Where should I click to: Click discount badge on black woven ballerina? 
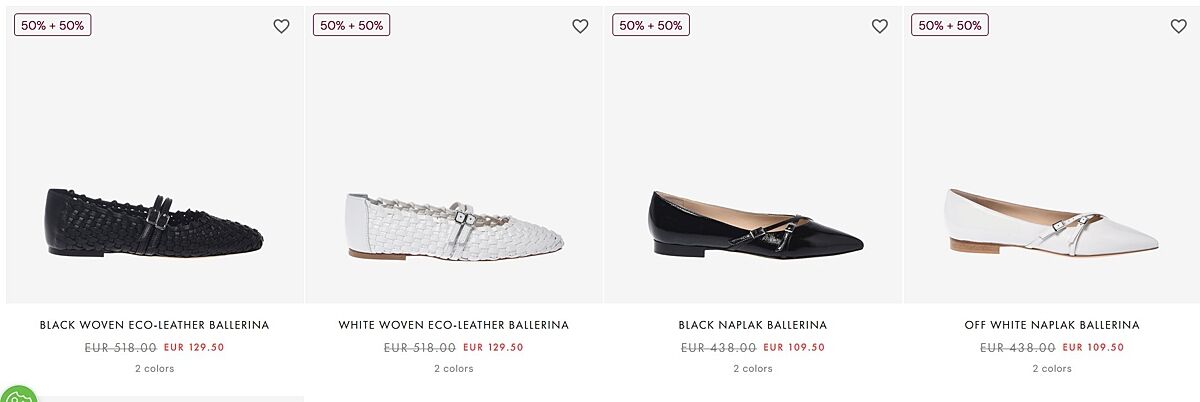[x=52, y=25]
